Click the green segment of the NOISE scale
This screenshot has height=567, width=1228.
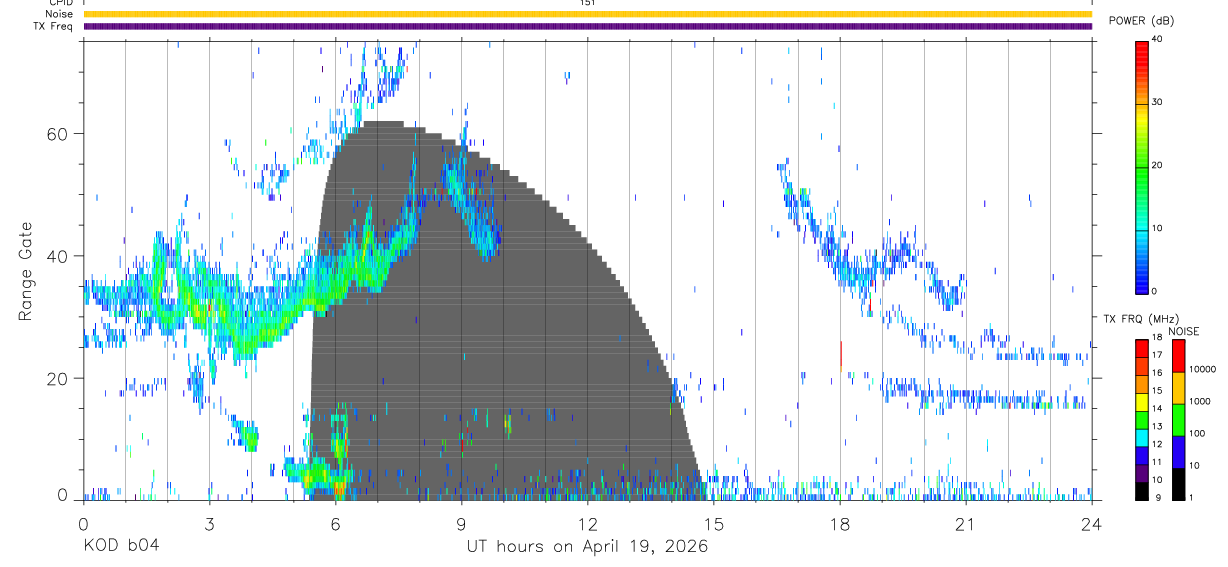pyautogui.click(x=1178, y=420)
